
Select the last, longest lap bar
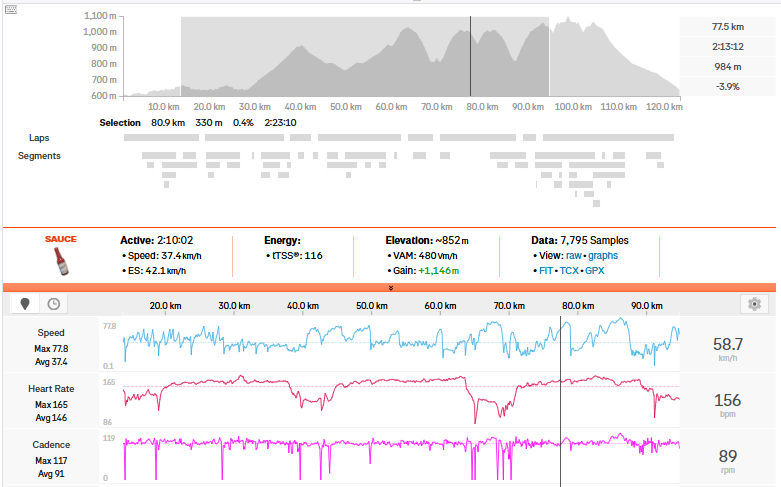608,137
